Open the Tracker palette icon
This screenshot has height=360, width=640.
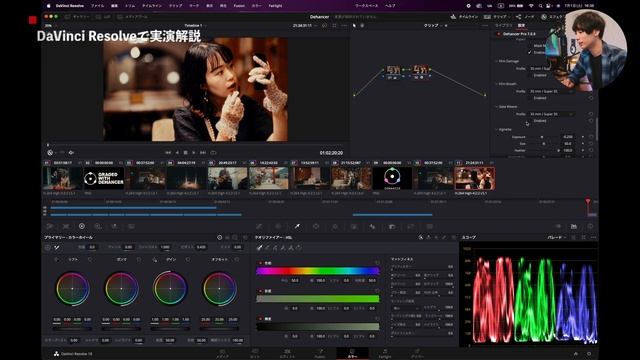335,226
